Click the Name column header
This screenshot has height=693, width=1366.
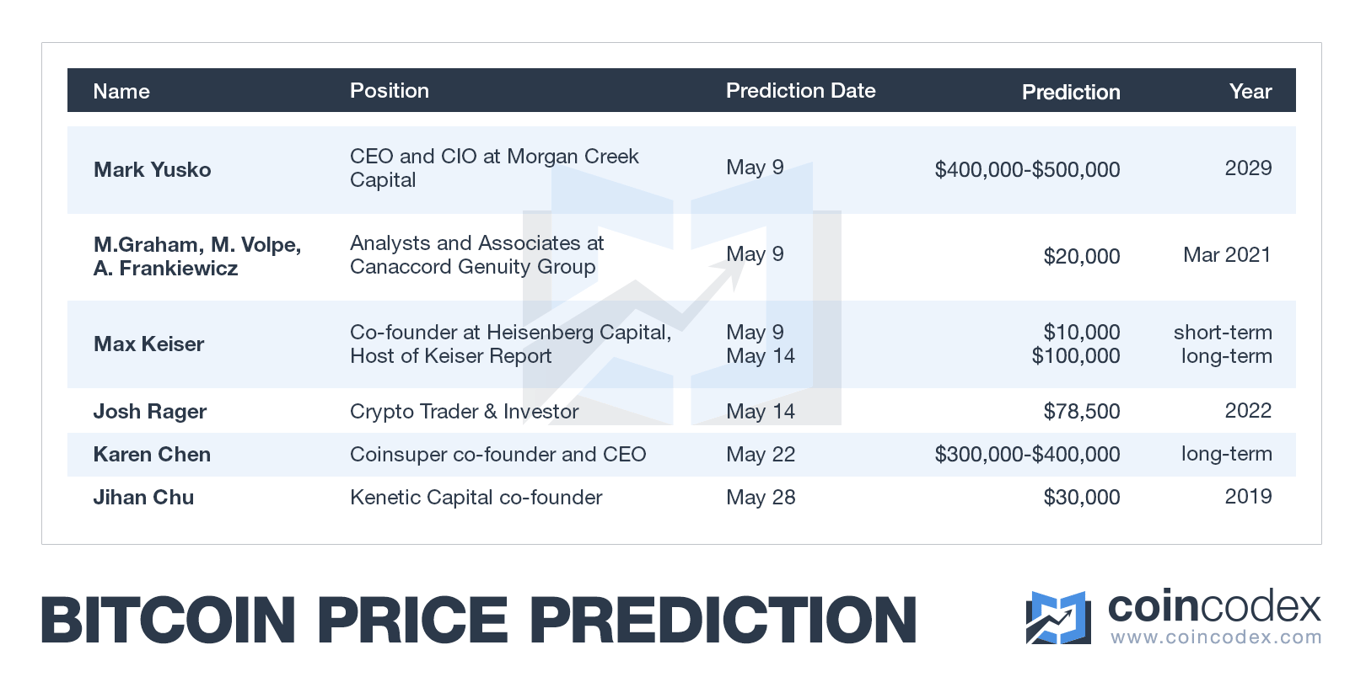click(121, 91)
